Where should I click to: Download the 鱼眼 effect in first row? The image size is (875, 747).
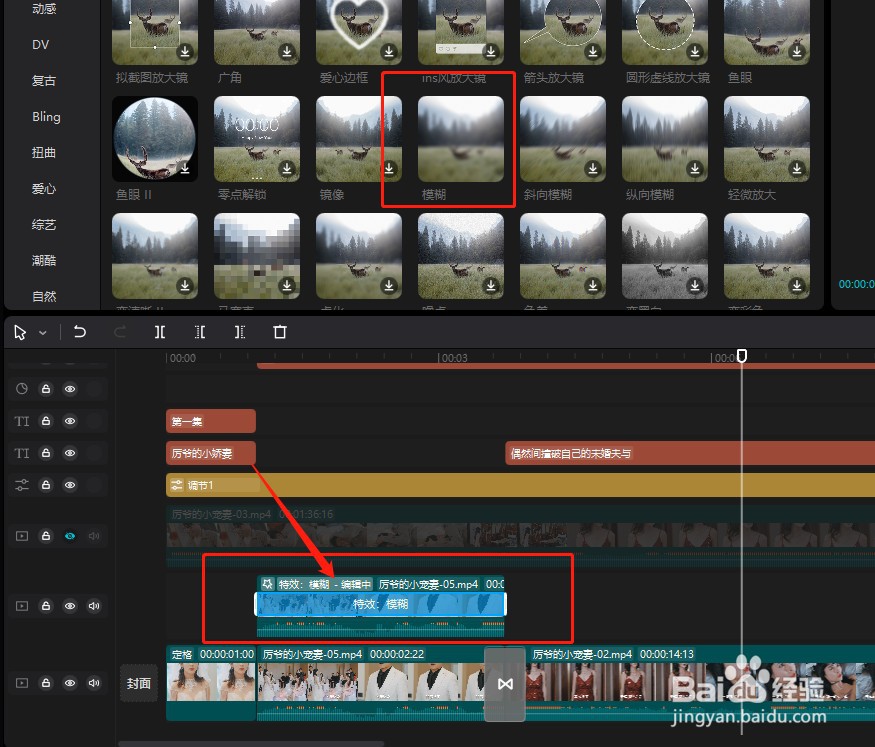point(797,51)
